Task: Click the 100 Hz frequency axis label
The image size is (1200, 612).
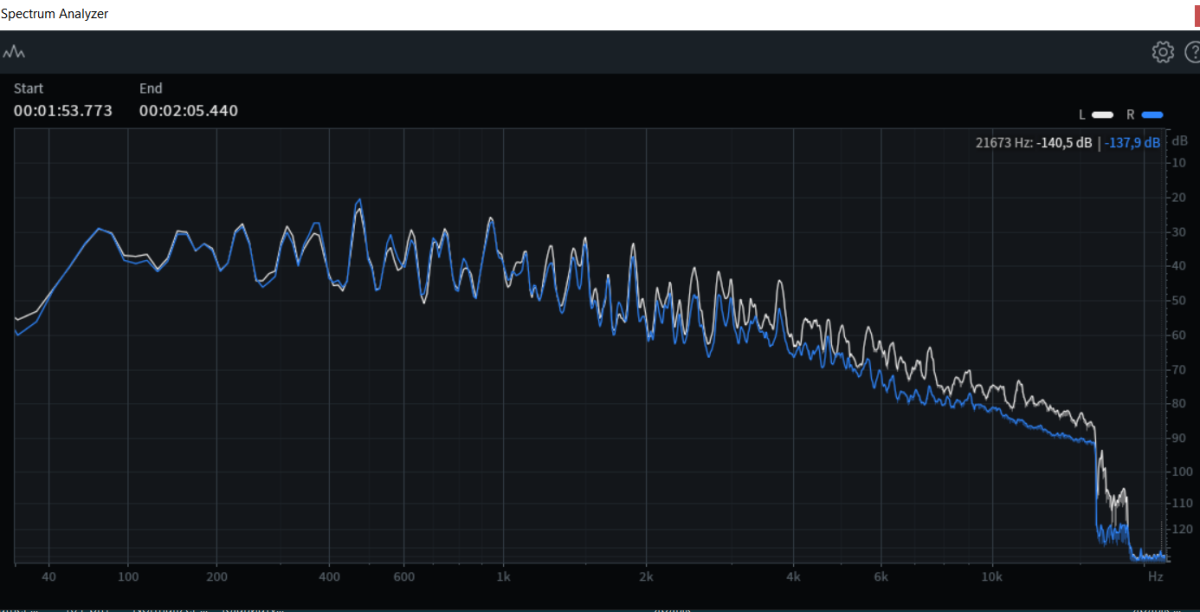Action: 128,577
